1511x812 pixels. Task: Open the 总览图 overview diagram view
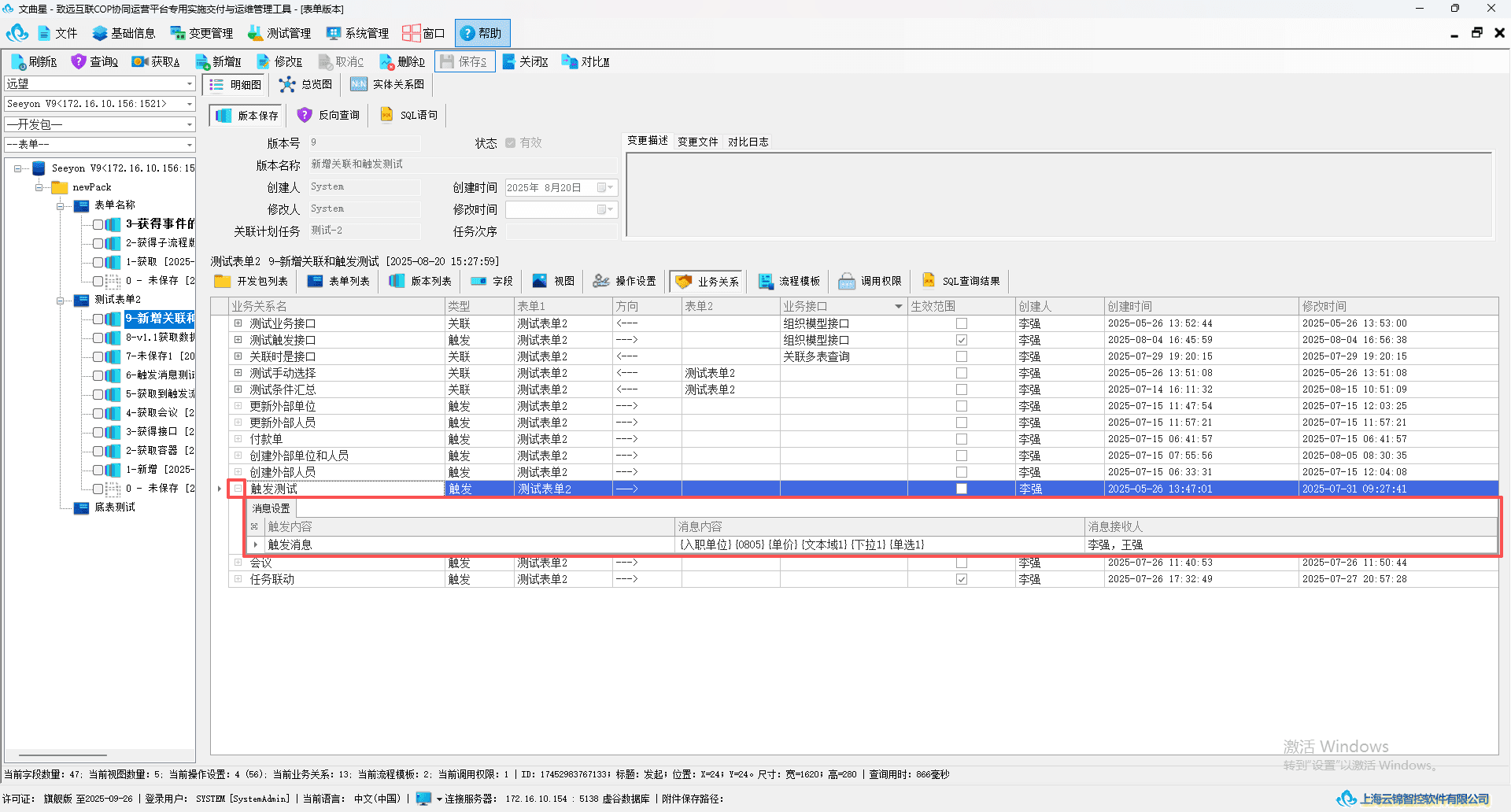click(x=306, y=84)
